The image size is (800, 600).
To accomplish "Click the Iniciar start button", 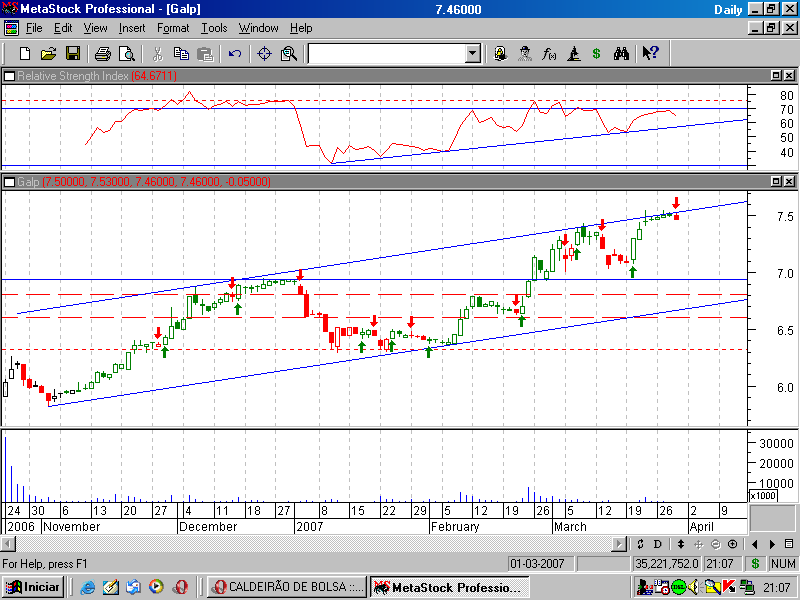I will 32,587.
